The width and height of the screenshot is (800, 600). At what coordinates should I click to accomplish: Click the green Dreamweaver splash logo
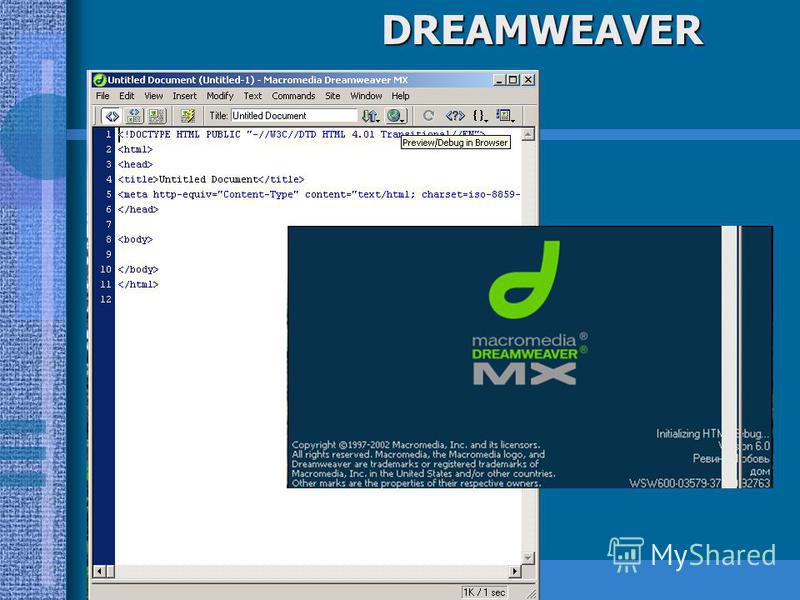[x=524, y=280]
